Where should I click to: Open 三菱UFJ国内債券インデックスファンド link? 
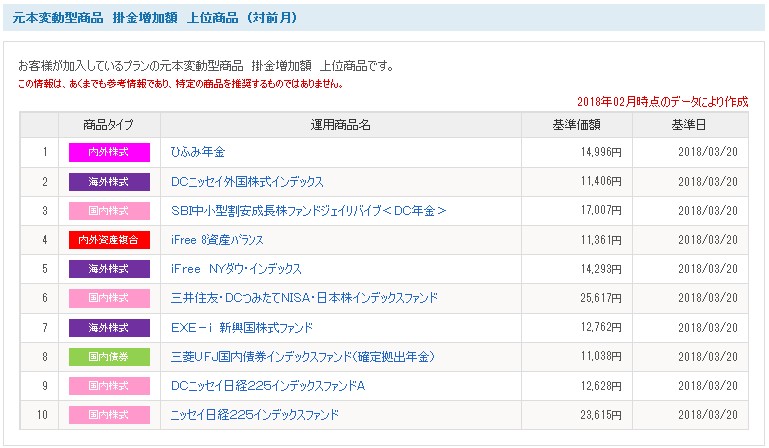[x=303, y=357]
